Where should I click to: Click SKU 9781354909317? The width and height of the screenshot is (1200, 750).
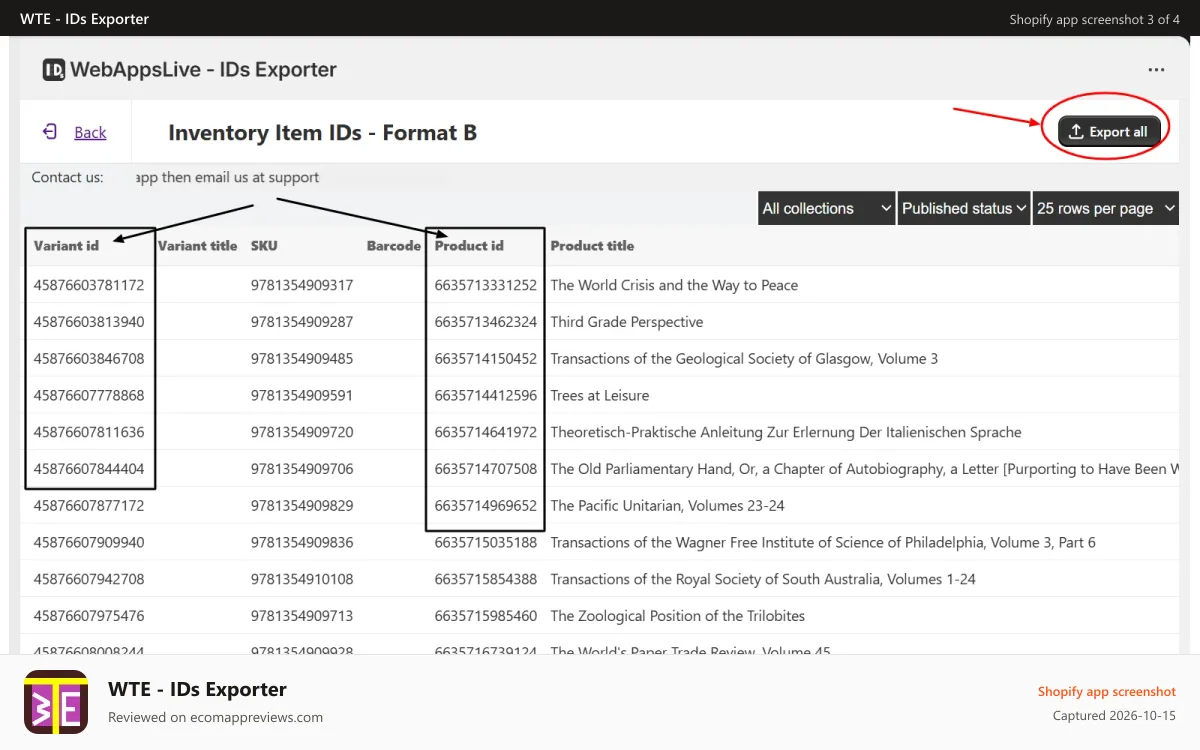click(302, 285)
